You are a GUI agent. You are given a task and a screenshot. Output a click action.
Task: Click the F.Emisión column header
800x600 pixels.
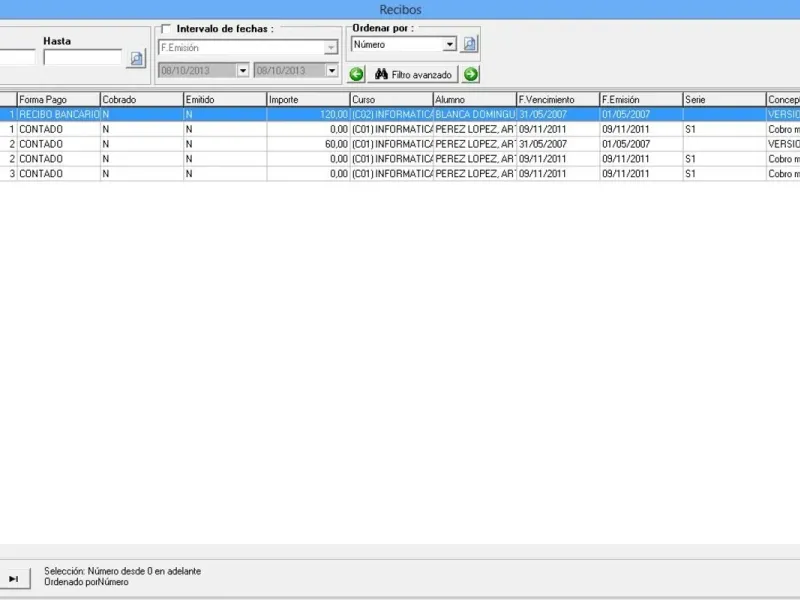pos(641,99)
